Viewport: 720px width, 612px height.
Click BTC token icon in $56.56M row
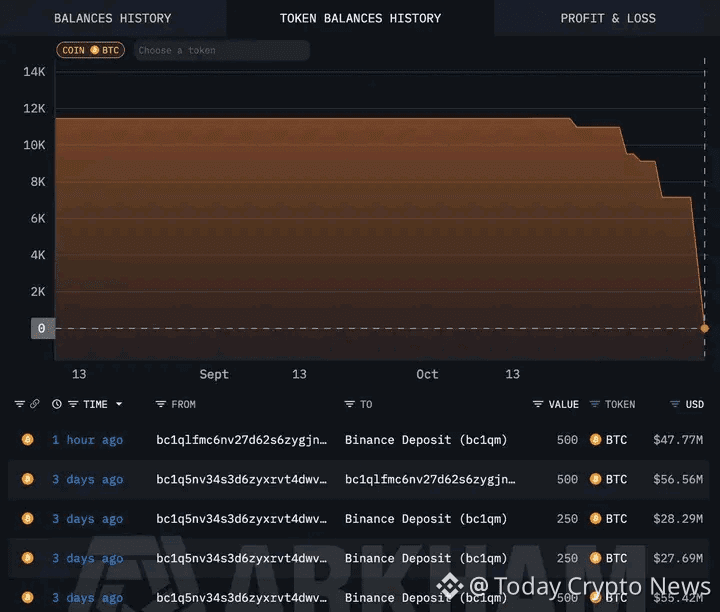[x=596, y=479]
